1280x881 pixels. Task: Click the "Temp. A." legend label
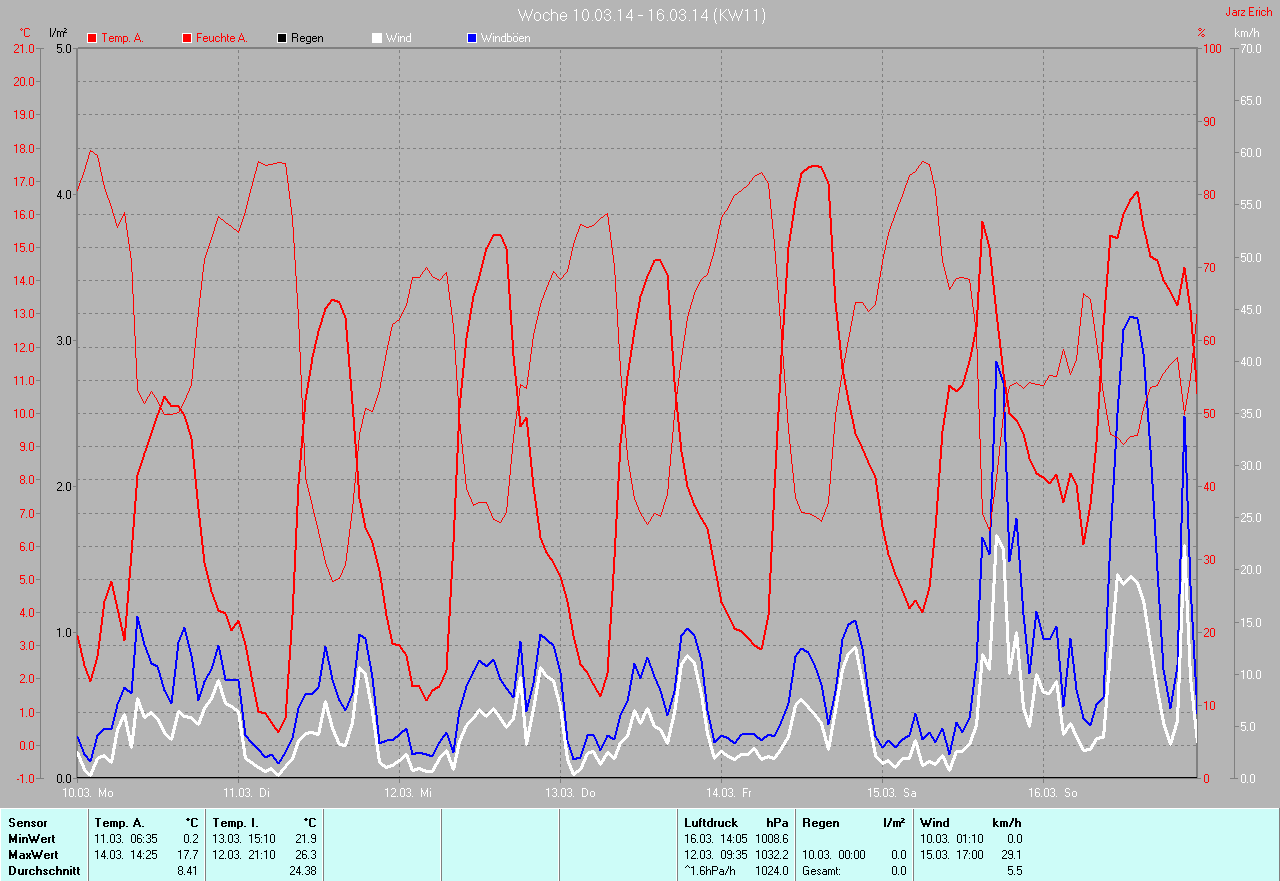pyautogui.click(x=123, y=38)
